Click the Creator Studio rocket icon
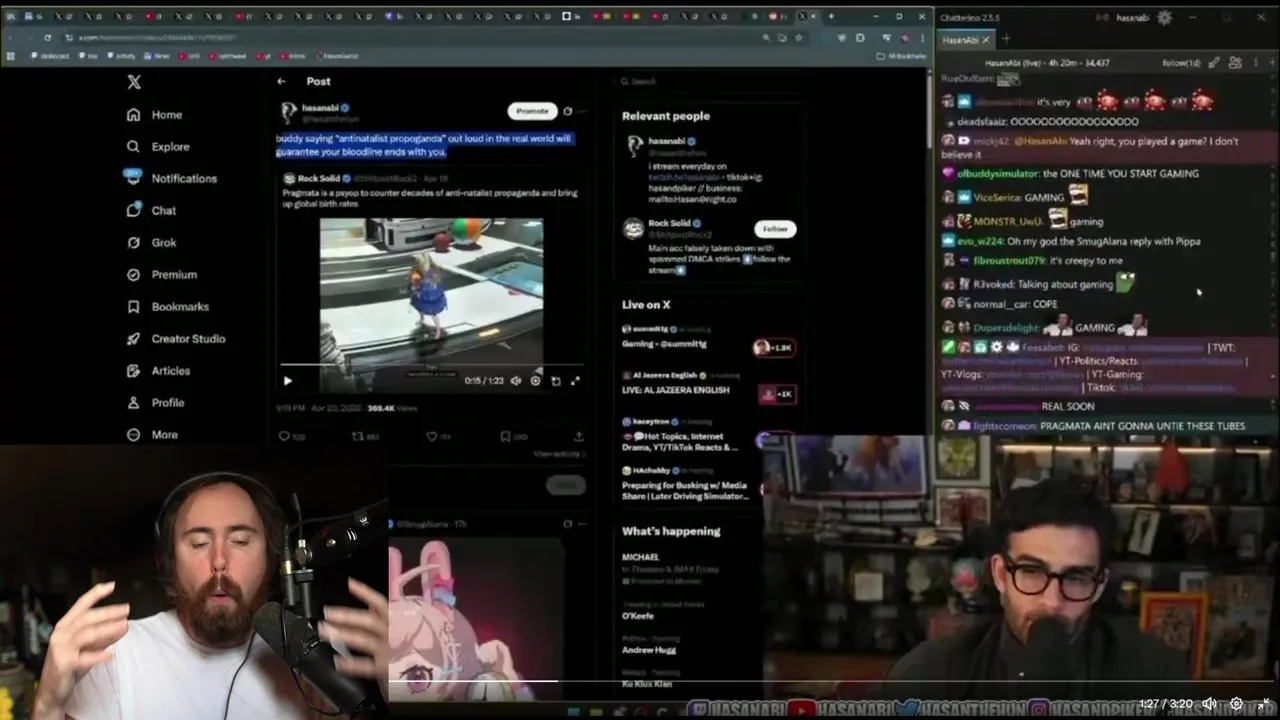The image size is (1280, 720). point(133,339)
